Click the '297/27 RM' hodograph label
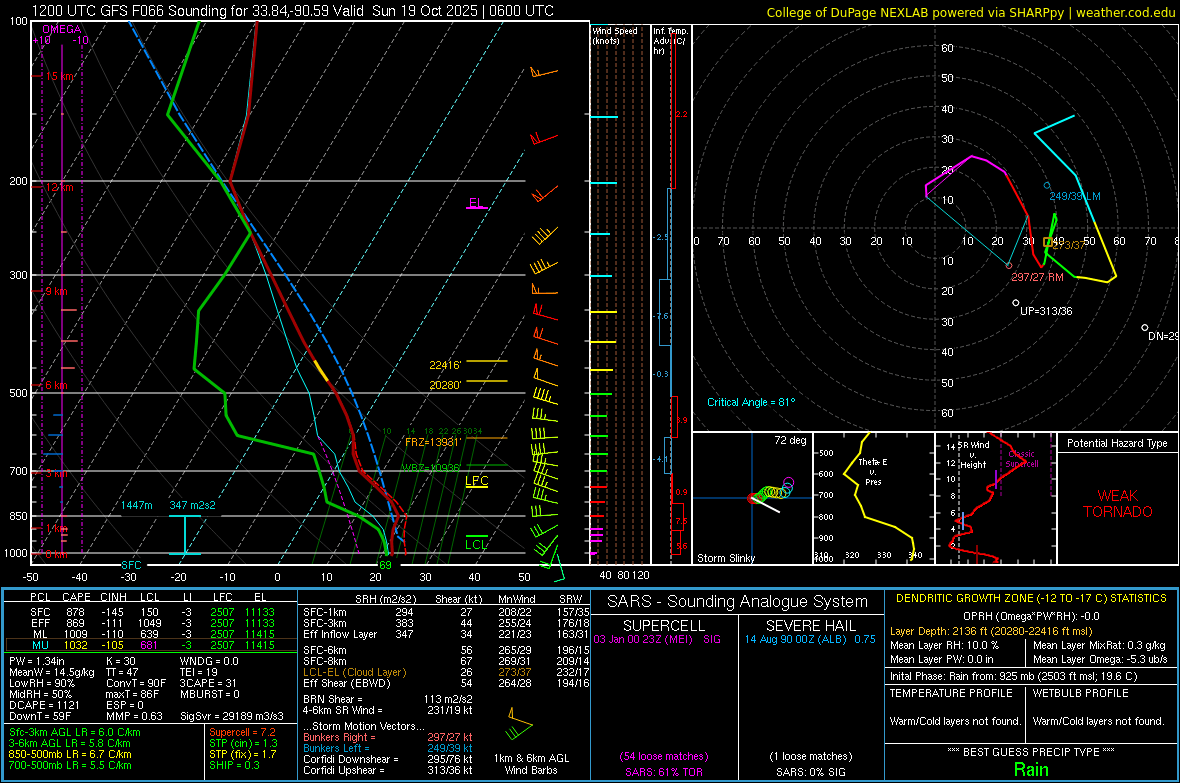The image size is (1180, 783). pos(1037,277)
